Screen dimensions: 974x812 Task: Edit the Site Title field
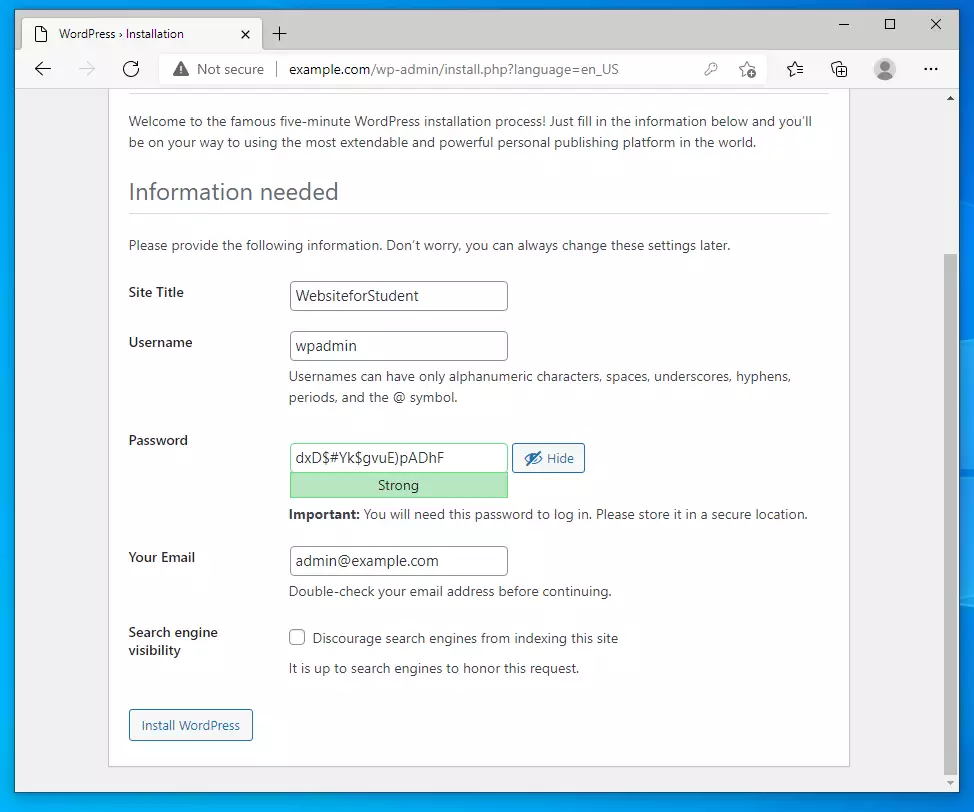tap(398, 296)
